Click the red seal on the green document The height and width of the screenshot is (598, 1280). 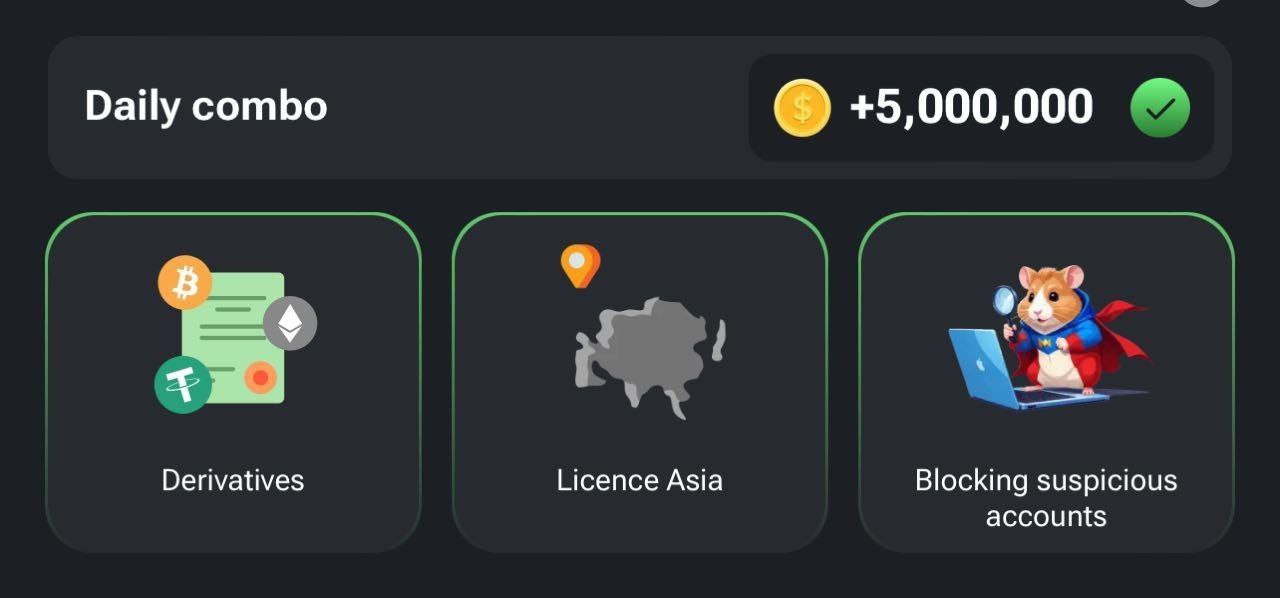pyautogui.click(x=260, y=376)
